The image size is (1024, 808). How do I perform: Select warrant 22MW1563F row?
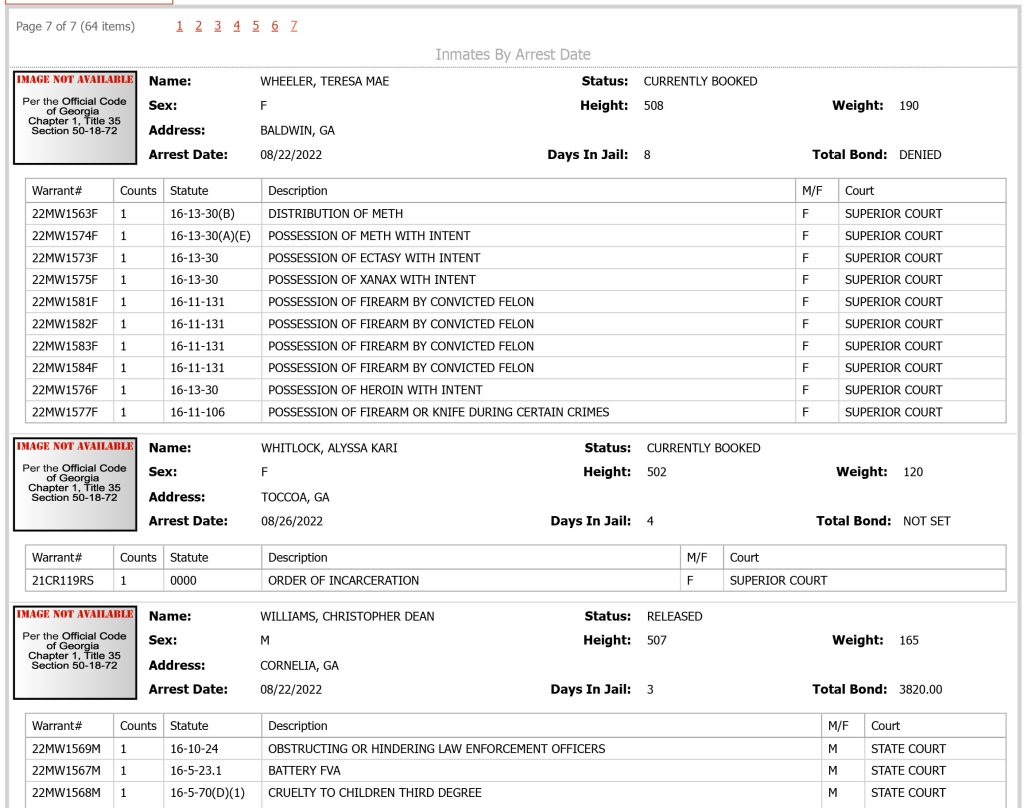pyautogui.click(x=516, y=214)
